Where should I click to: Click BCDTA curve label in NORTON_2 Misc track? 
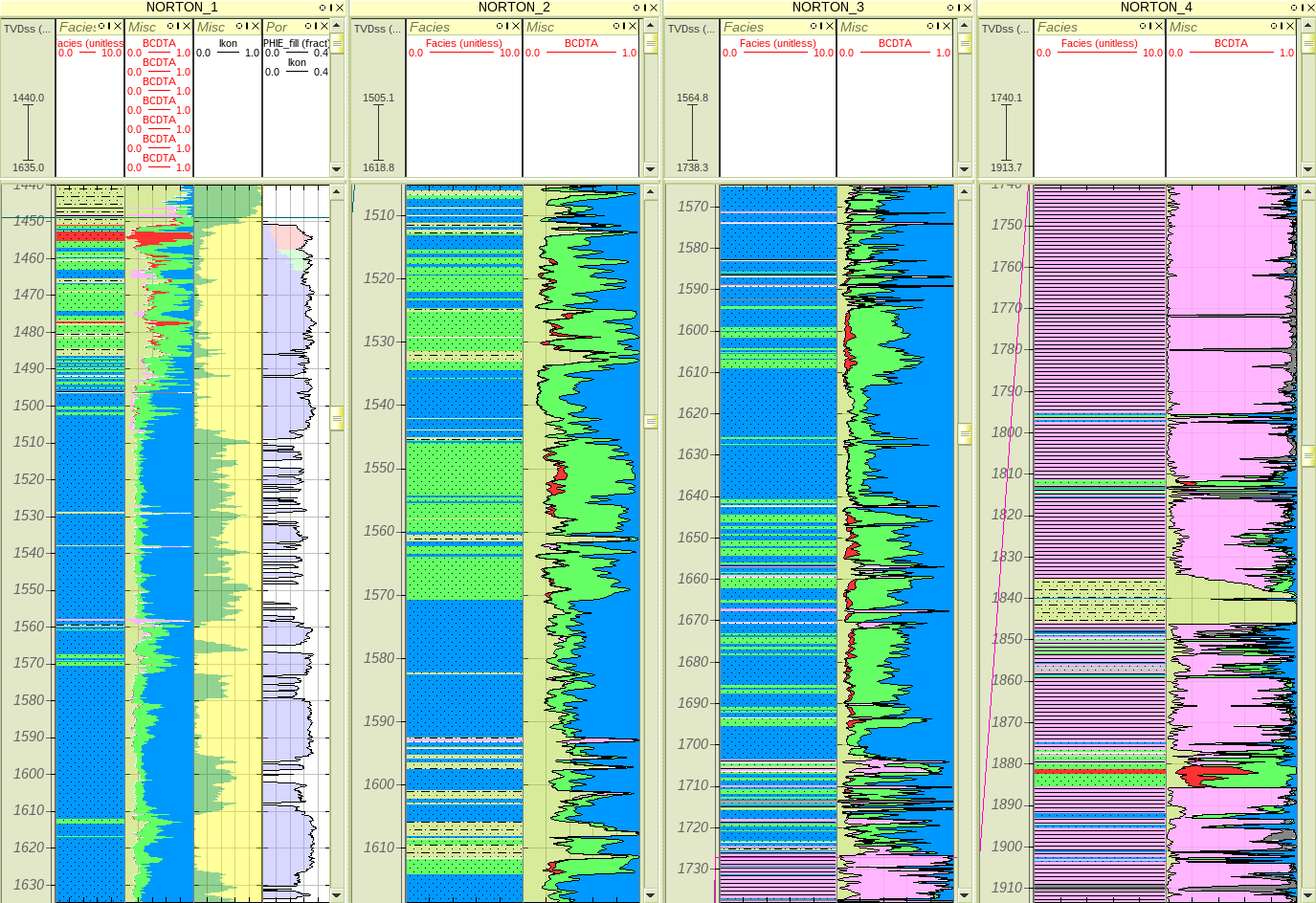(581, 43)
